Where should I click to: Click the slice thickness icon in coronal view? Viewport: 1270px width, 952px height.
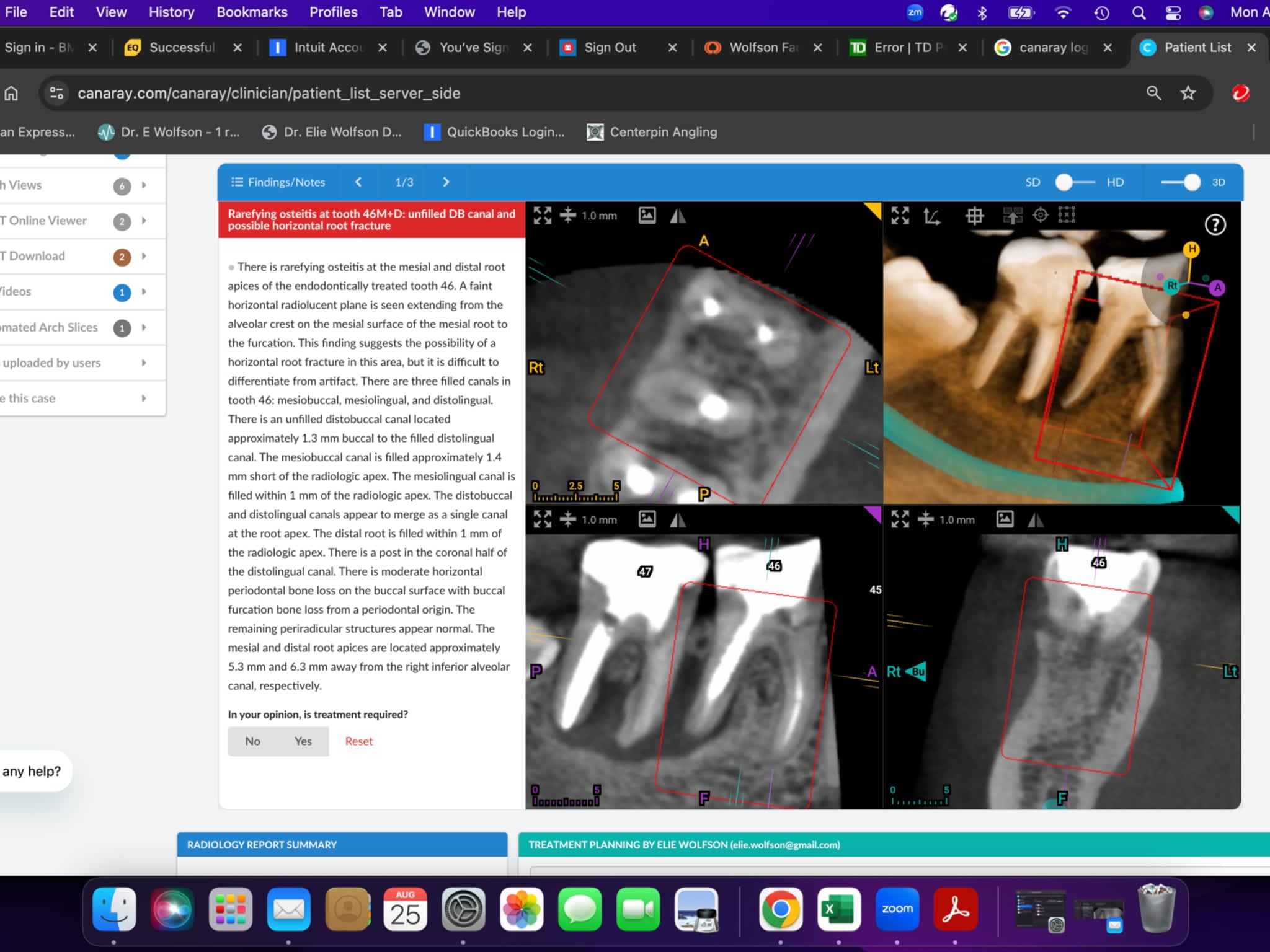pyautogui.click(x=925, y=519)
